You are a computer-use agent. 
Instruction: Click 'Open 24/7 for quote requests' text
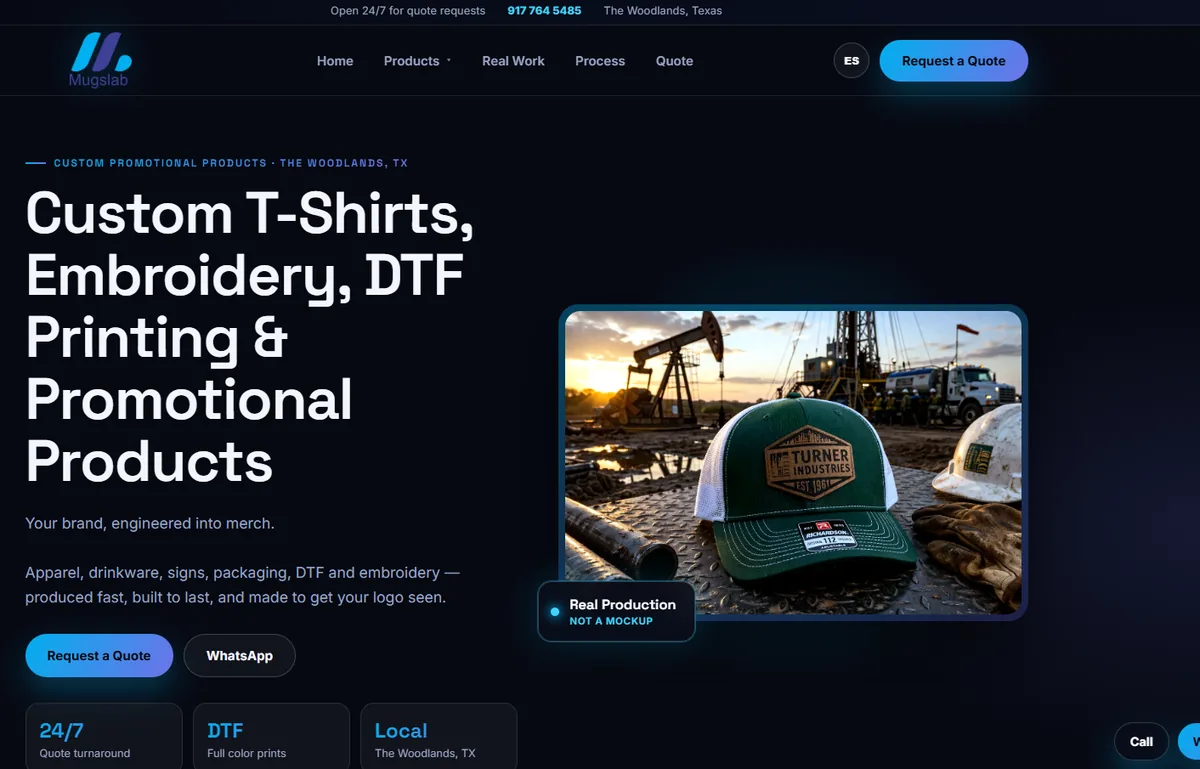408,11
